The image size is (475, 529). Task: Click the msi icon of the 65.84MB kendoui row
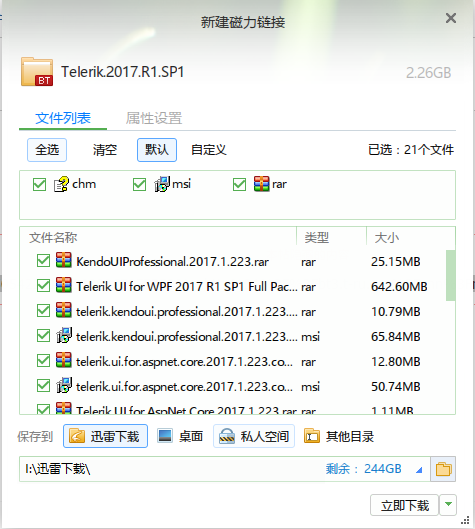tap(64, 335)
